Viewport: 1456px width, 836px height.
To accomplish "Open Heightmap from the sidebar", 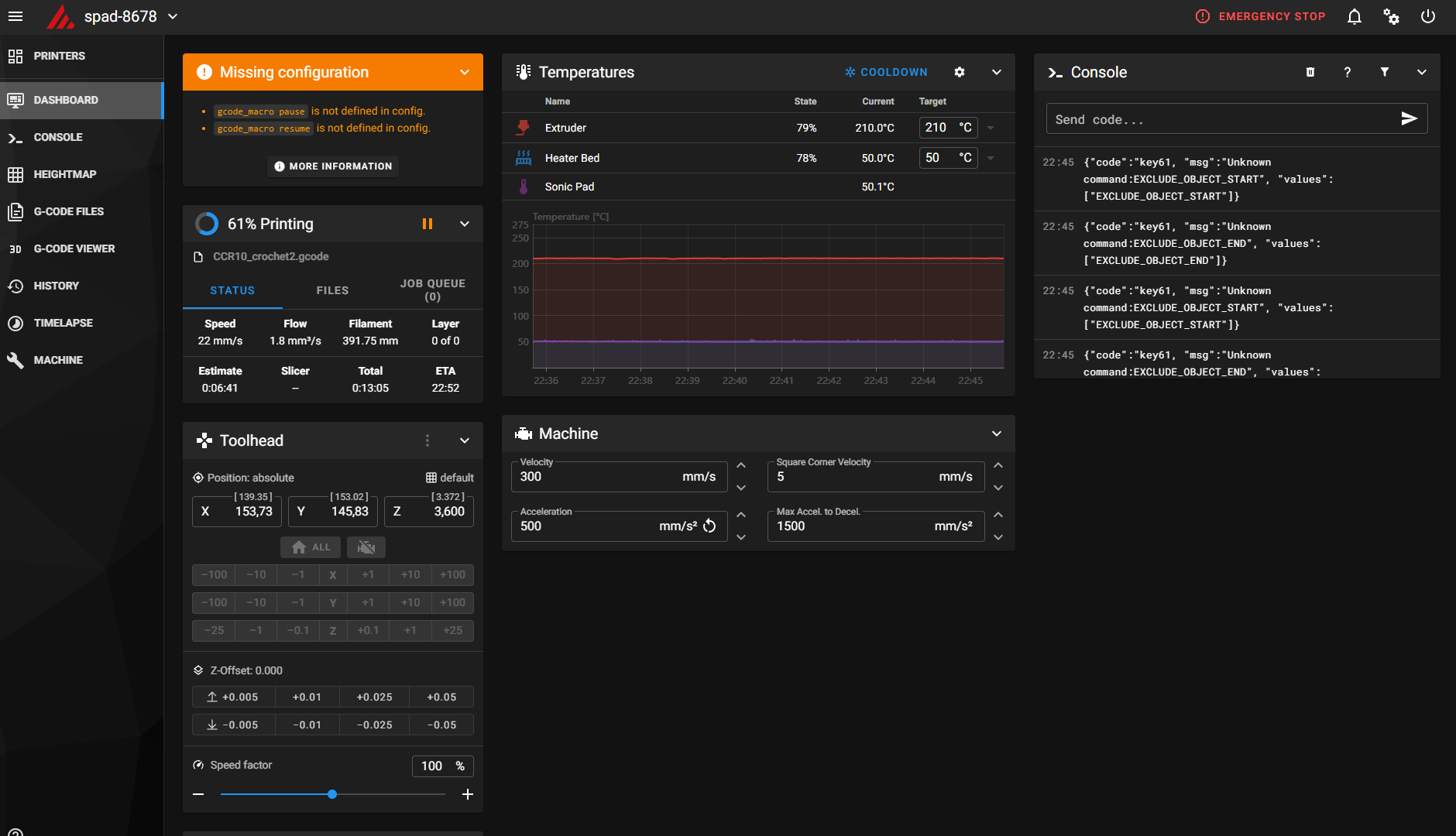I will pos(65,174).
